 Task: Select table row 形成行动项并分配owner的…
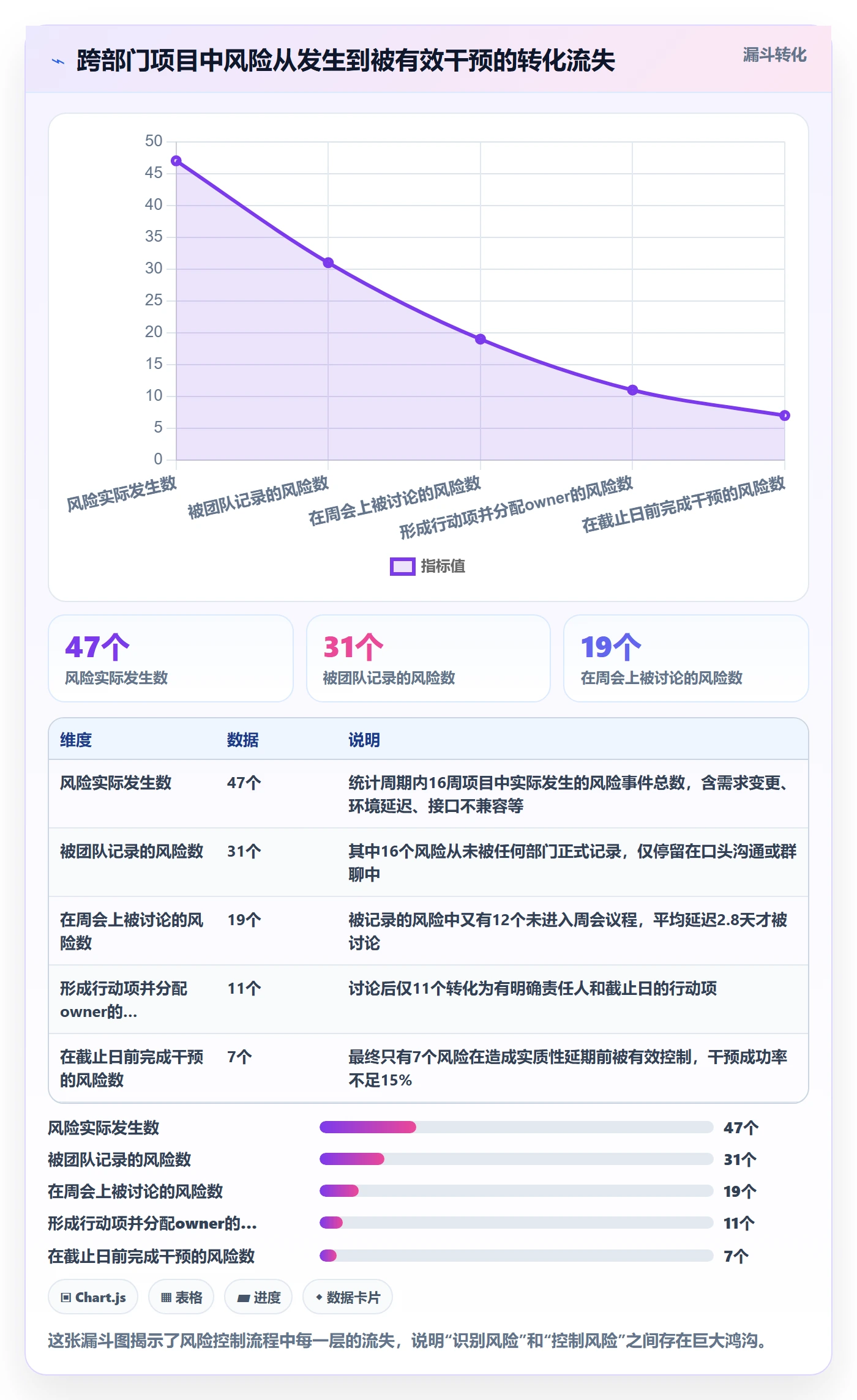pyautogui.click(x=428, y=1000)
